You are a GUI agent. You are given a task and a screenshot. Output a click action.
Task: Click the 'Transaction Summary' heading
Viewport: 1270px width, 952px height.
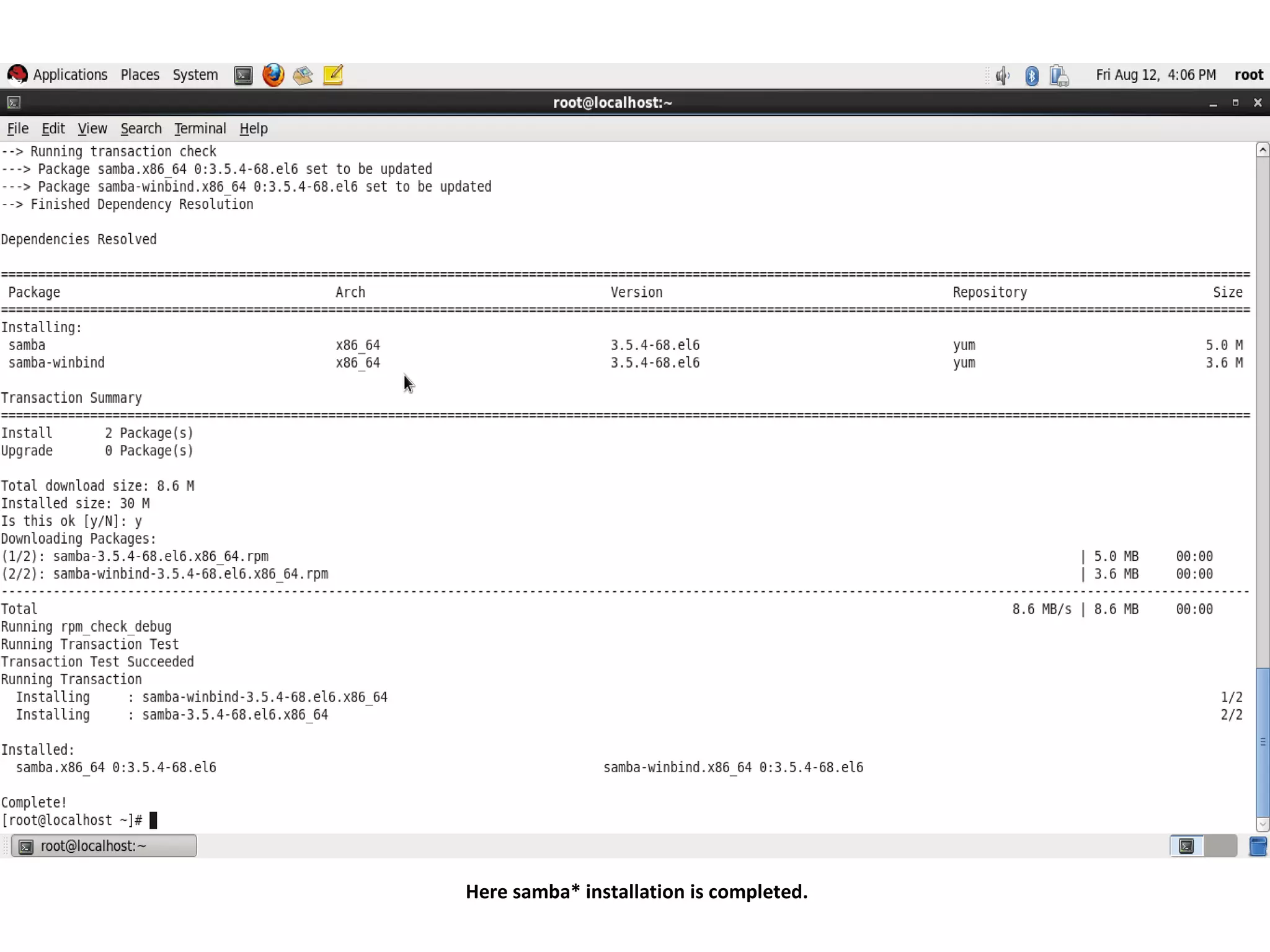click(x=71, y=398)
